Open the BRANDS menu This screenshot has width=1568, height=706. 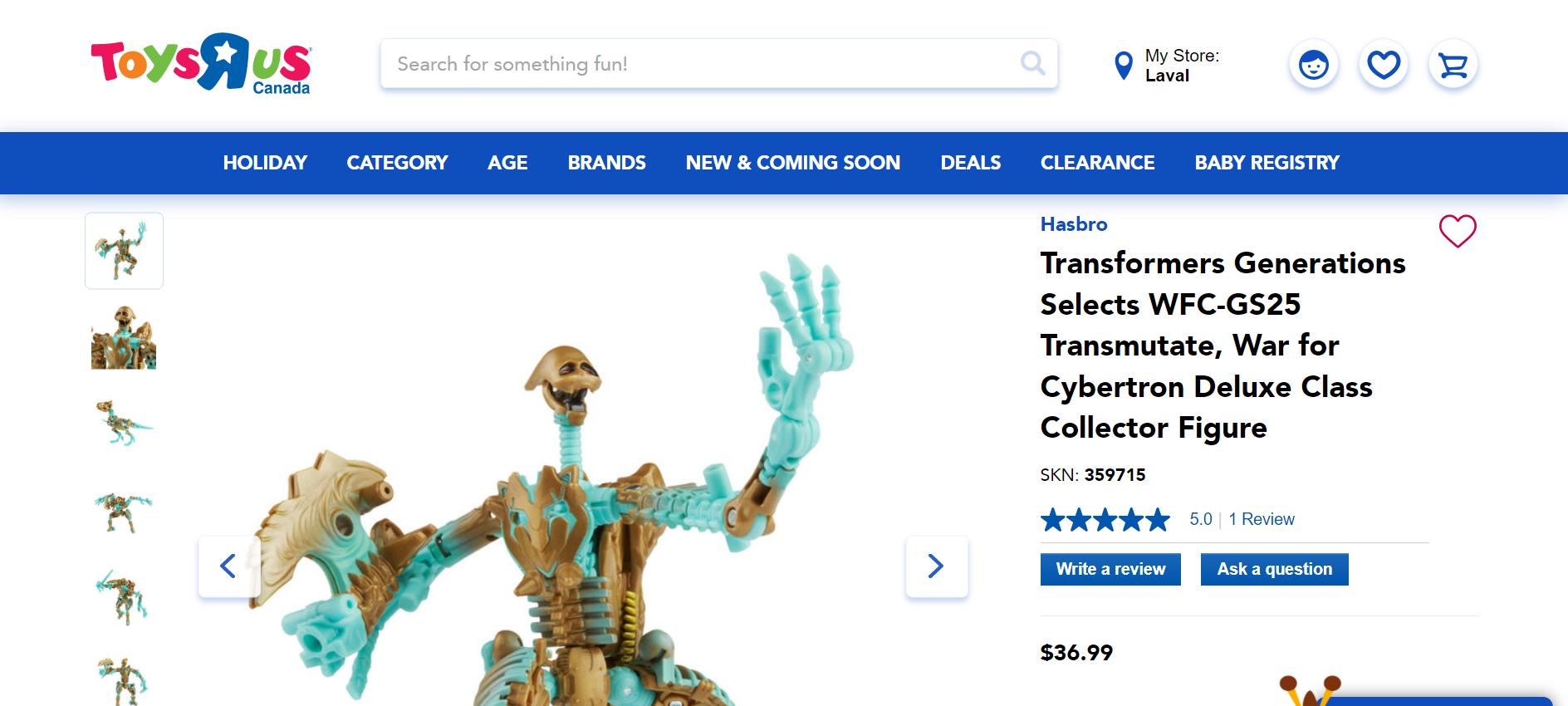607,163
